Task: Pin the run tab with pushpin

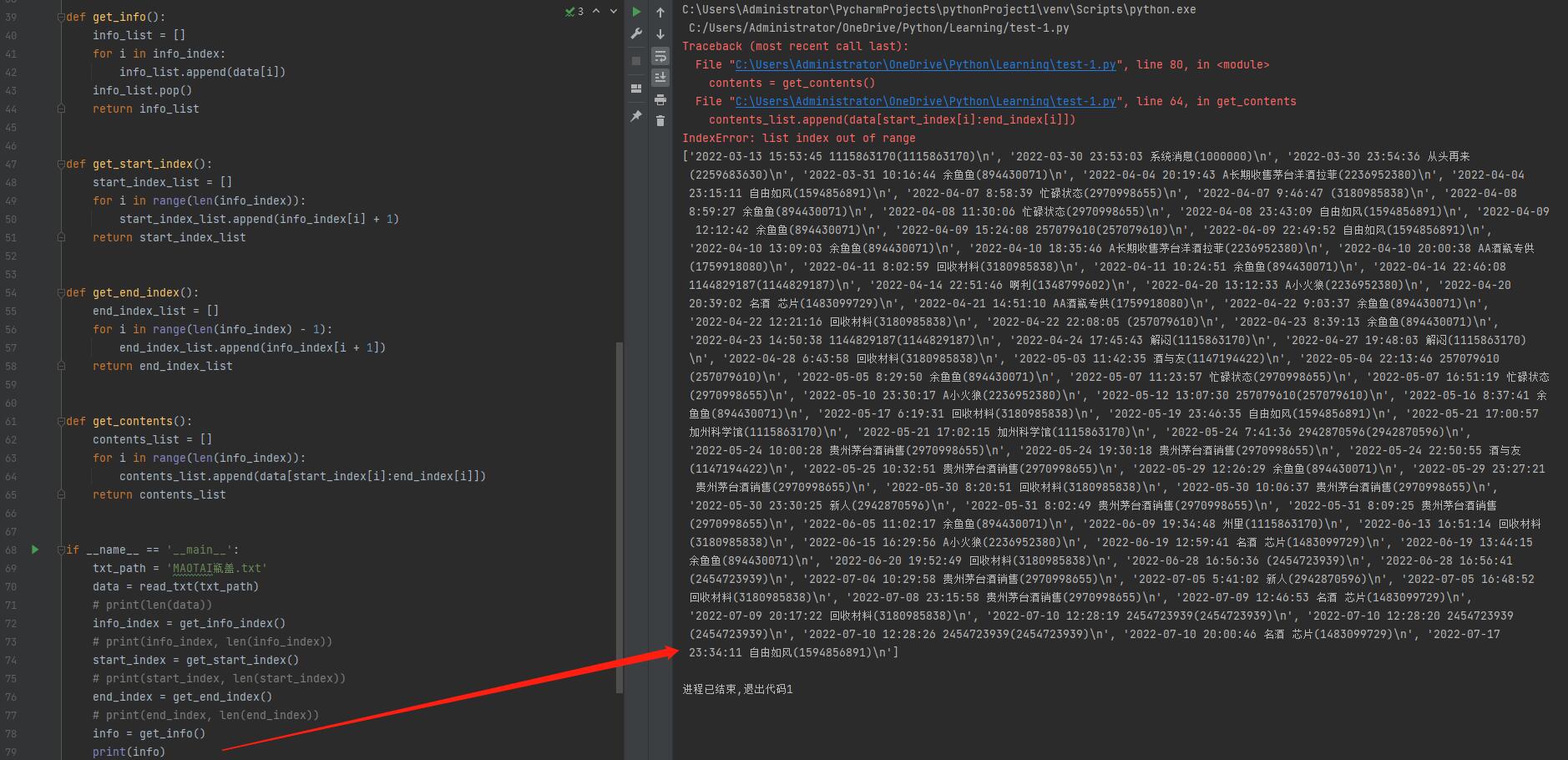Action: point(636,116)
